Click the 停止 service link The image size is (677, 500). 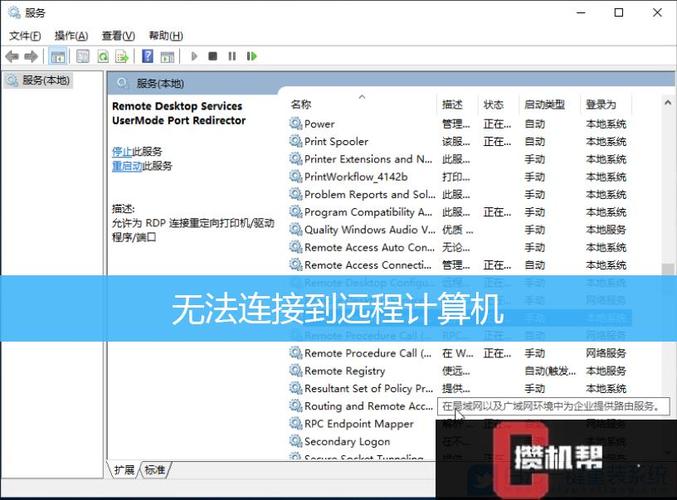[122, 152]
